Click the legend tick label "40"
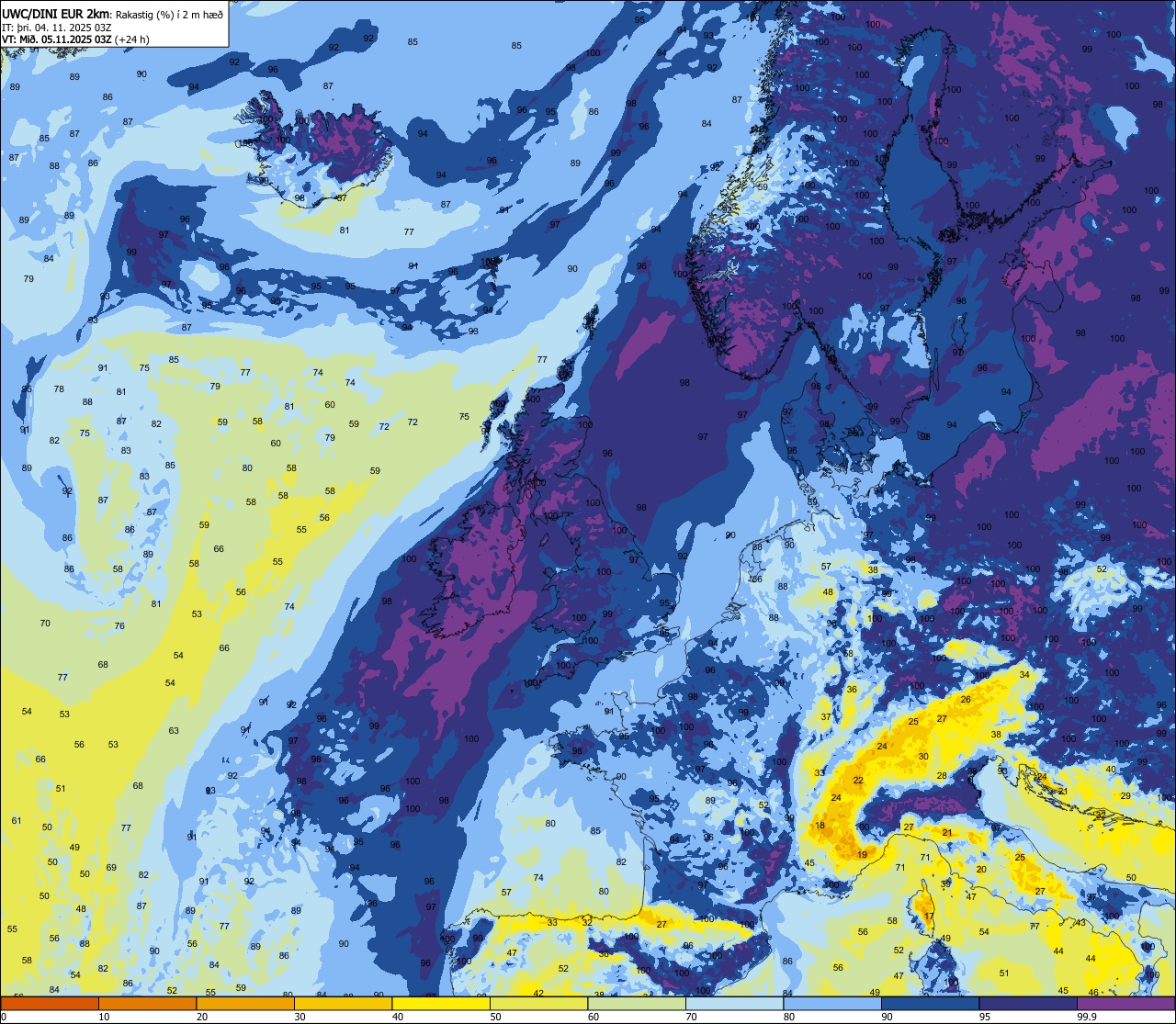 point(398,1017)
